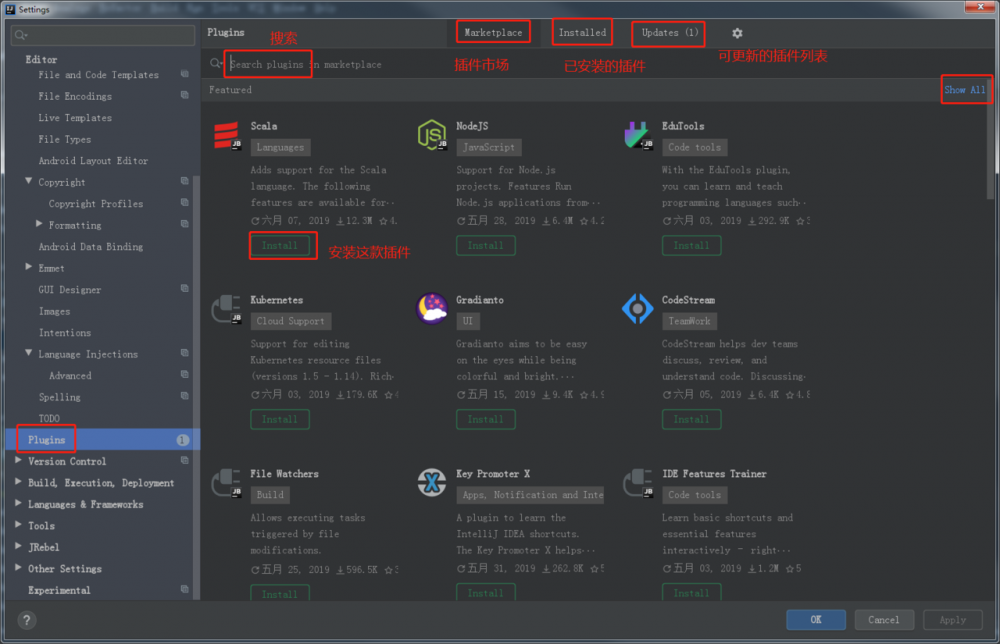Image resolution: width=1000 pixels, height=644 pixels.
Task: Select Copyright Profiles in settings tree
Action: [96, 204]
